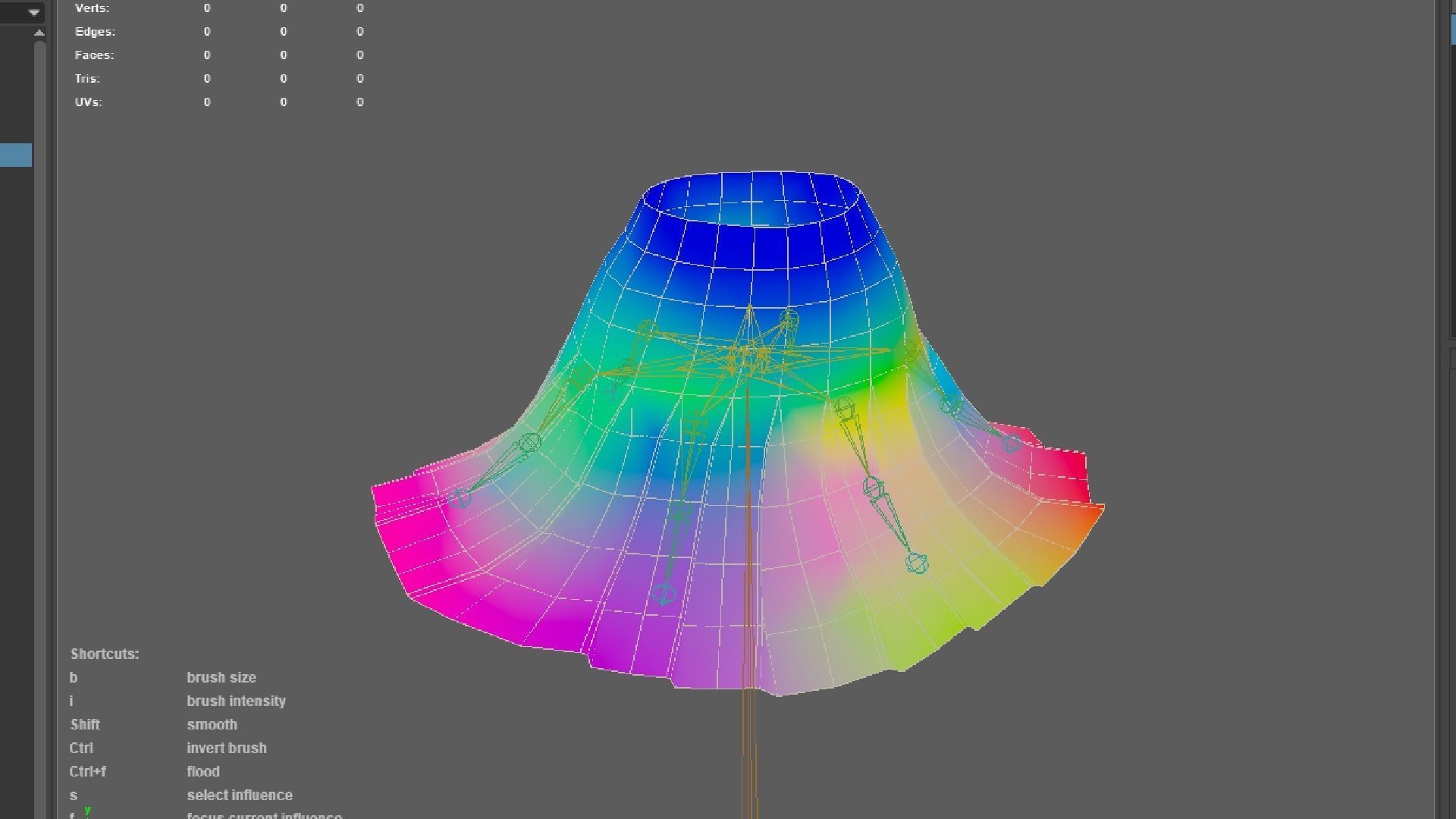This screenshot has height=819, width=1456.
Task: Click the "UVs:" heads-up display label
Action: pos(88,102)
